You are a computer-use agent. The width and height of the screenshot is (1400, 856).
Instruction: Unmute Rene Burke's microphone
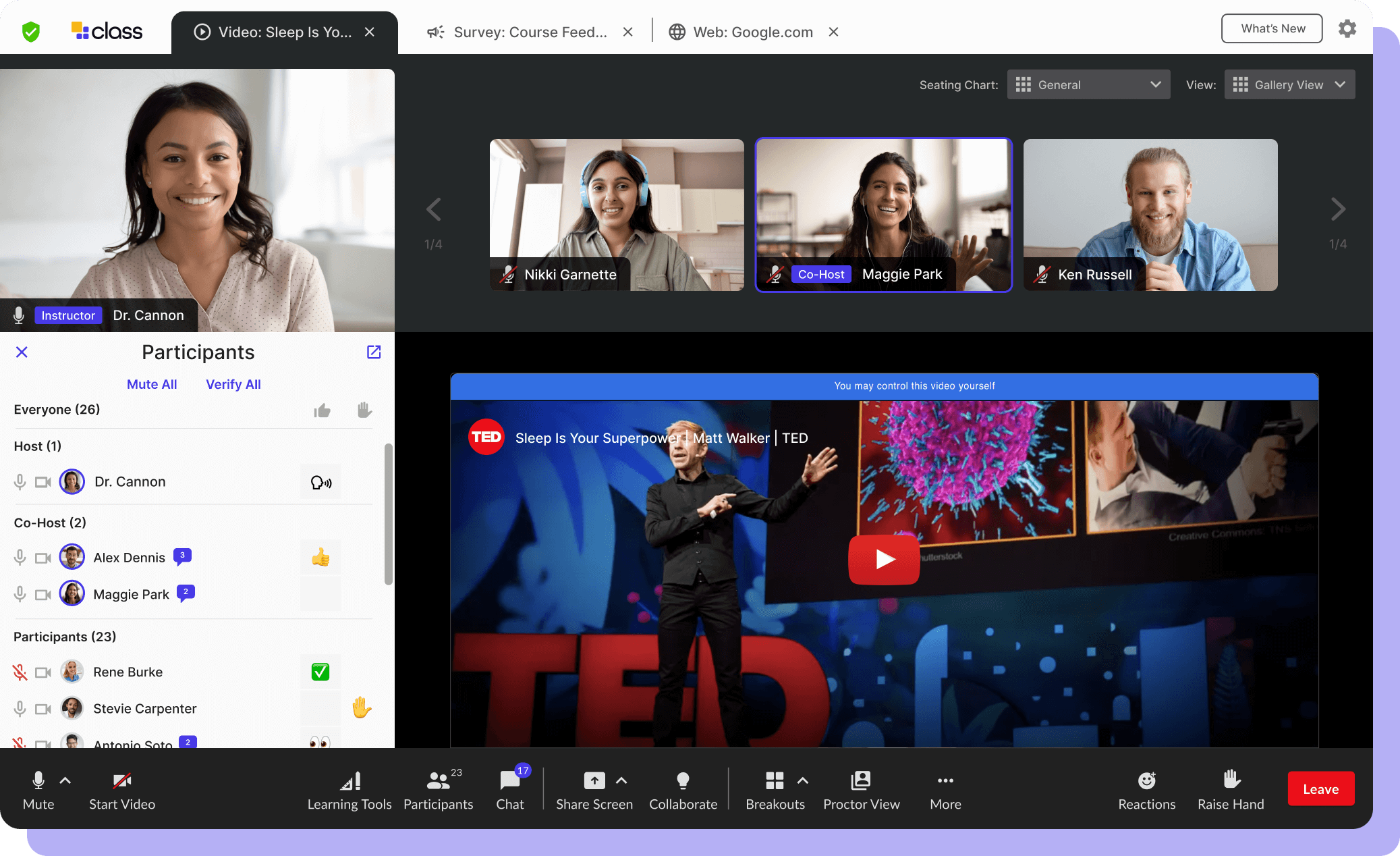click(20, 672)
